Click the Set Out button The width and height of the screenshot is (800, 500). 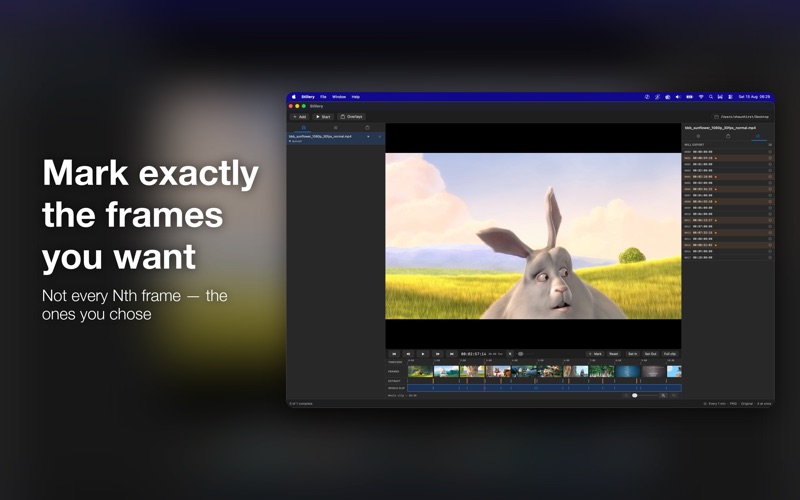(651, 354)
